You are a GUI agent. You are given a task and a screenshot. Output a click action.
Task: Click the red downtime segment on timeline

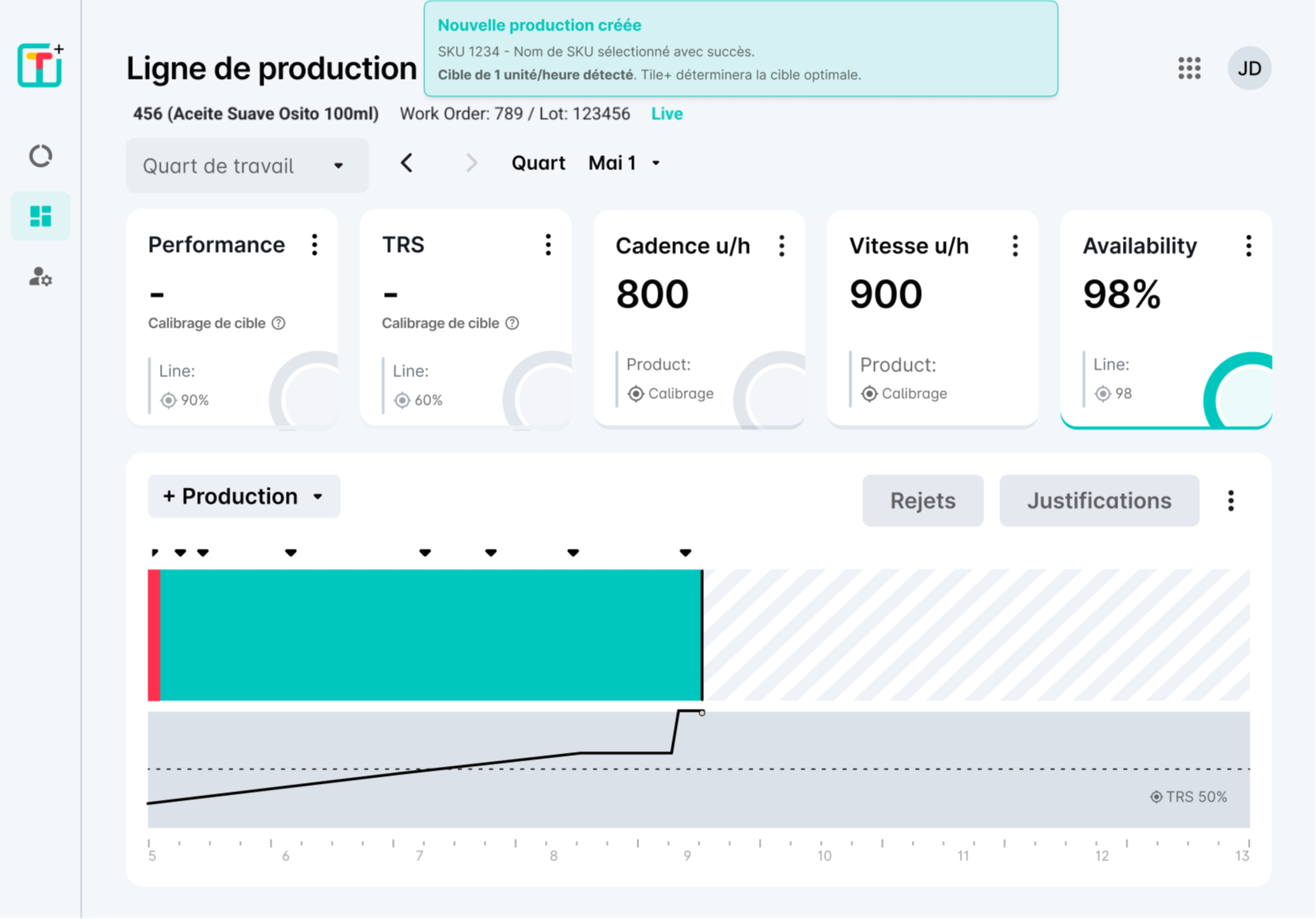point(154,635)
